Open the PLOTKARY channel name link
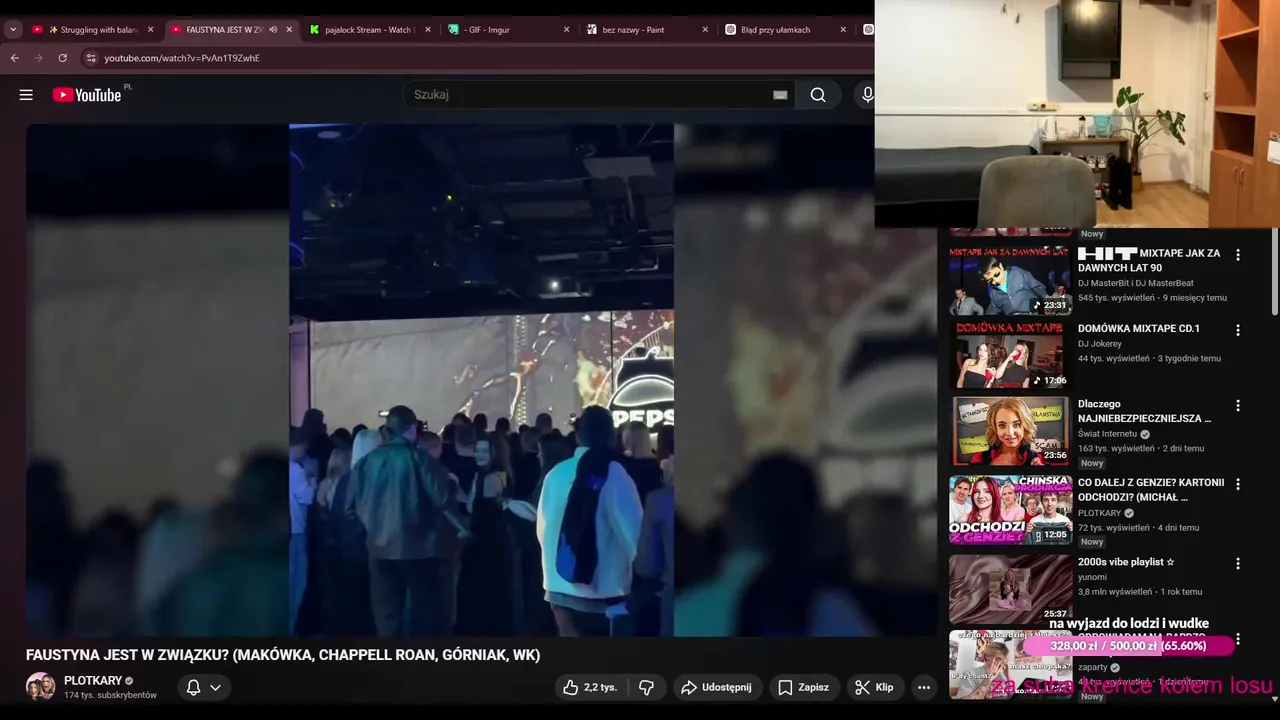This screenshot has width=1280, height=720. point(93,681)
